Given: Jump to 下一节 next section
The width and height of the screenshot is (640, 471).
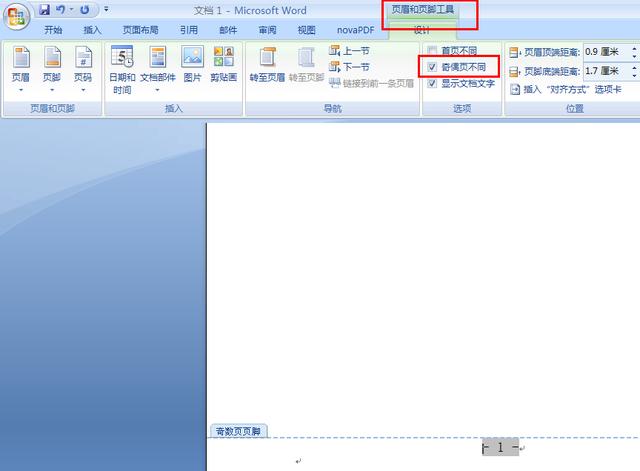Looking at the screenshot, I should click(349, 67).
